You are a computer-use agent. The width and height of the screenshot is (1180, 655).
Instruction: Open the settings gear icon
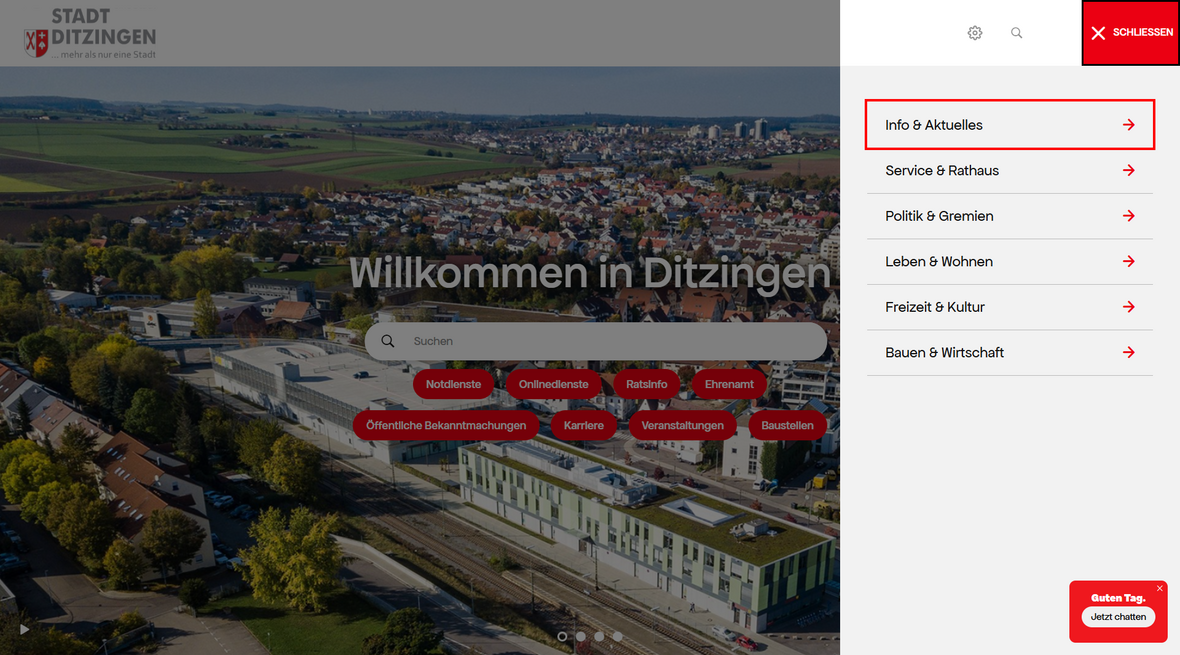tap(975, 32)
